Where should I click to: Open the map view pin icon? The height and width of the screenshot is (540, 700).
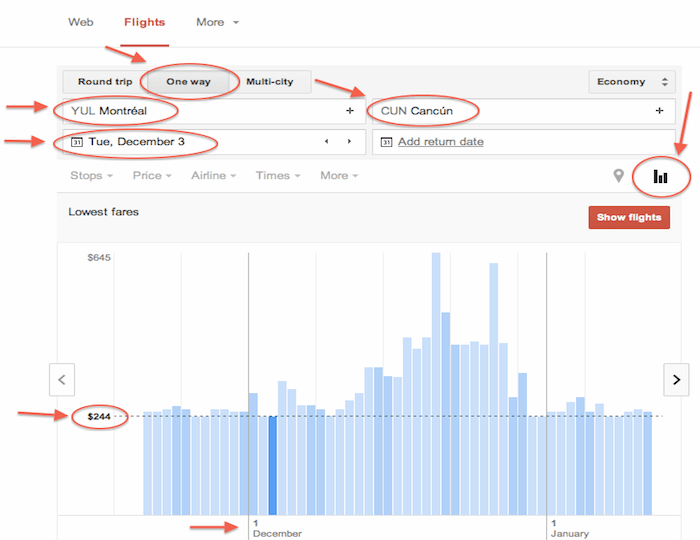[618, 176]
